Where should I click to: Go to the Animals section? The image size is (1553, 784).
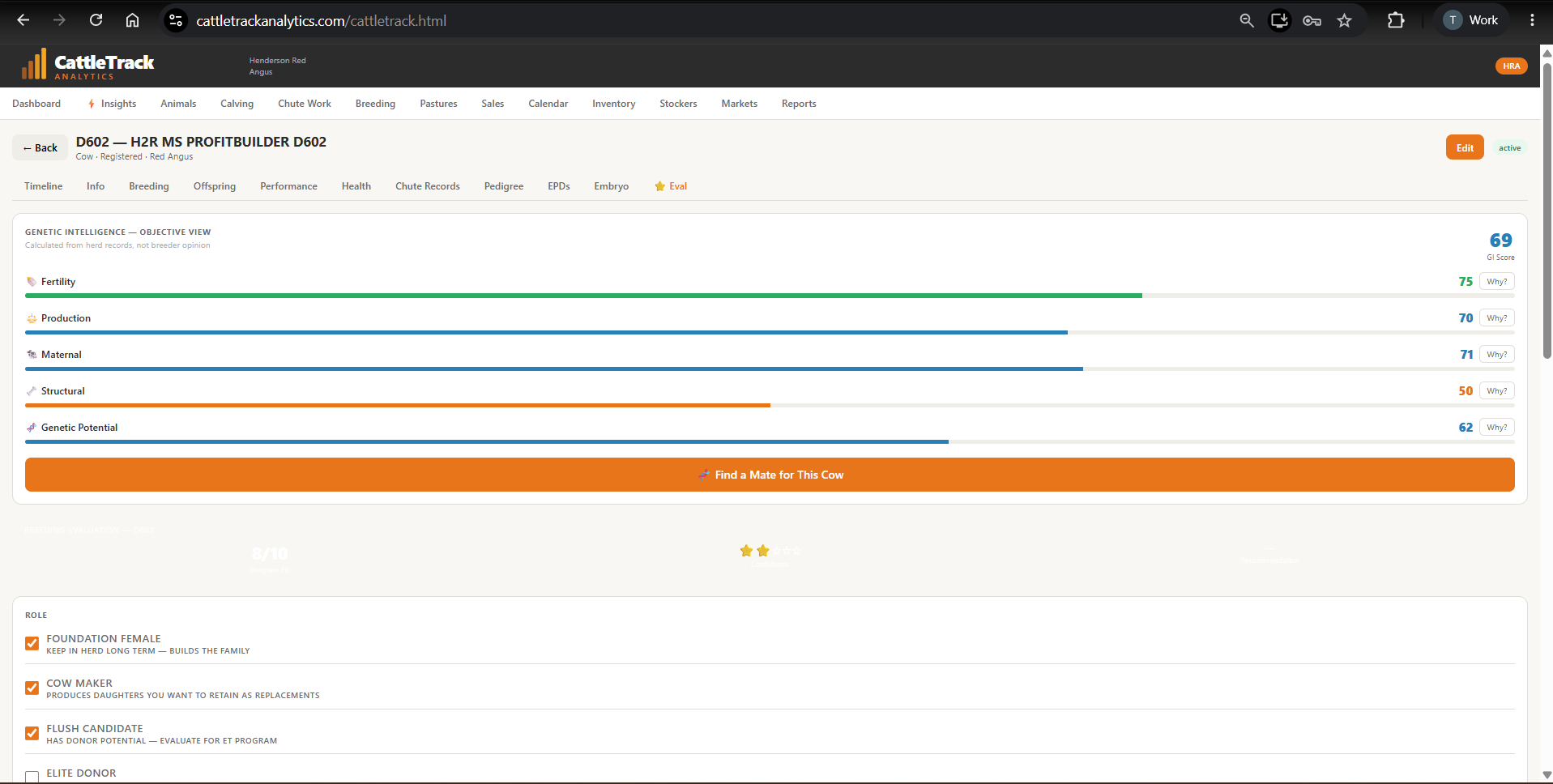click(x=178, y=104)
